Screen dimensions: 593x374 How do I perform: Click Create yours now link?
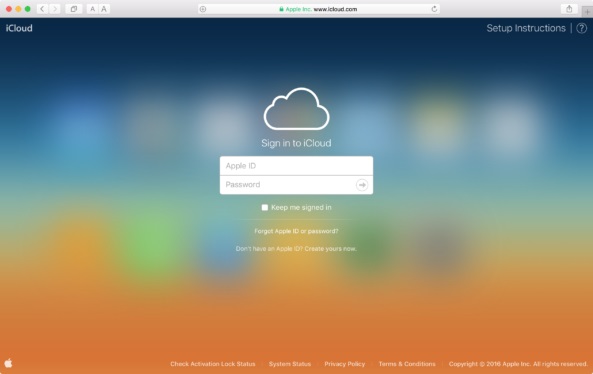pyautogui.click(x=331, y=249)
